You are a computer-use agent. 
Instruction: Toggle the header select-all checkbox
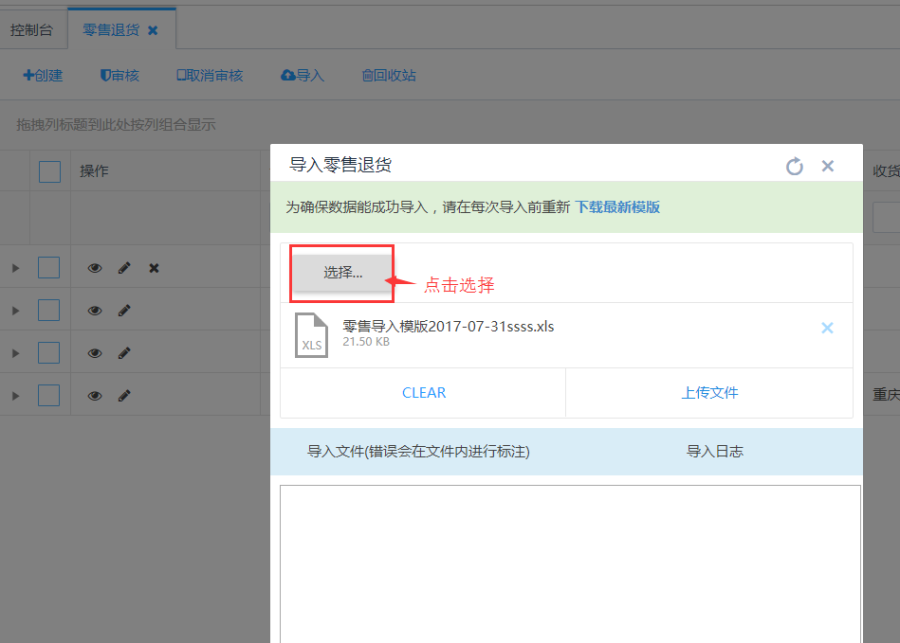click(x=50, y=172)
